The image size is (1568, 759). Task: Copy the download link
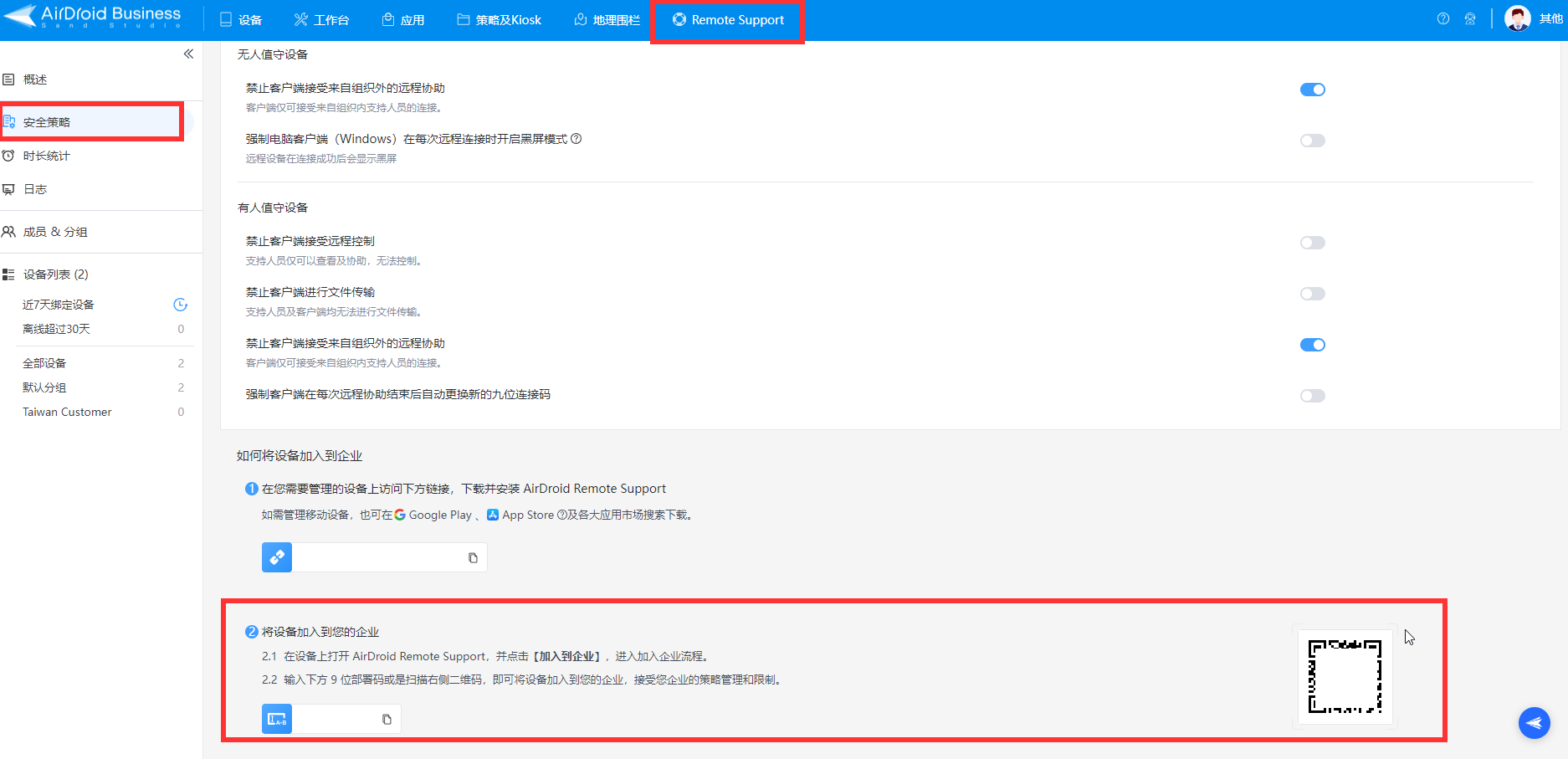pos(473,558)
